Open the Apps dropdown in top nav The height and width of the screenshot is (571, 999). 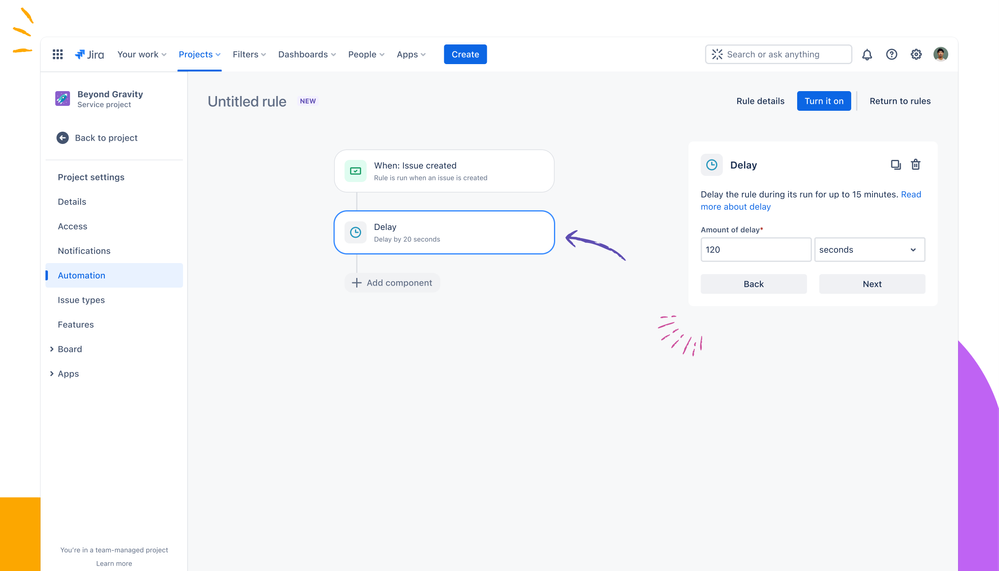coord(411,54)
